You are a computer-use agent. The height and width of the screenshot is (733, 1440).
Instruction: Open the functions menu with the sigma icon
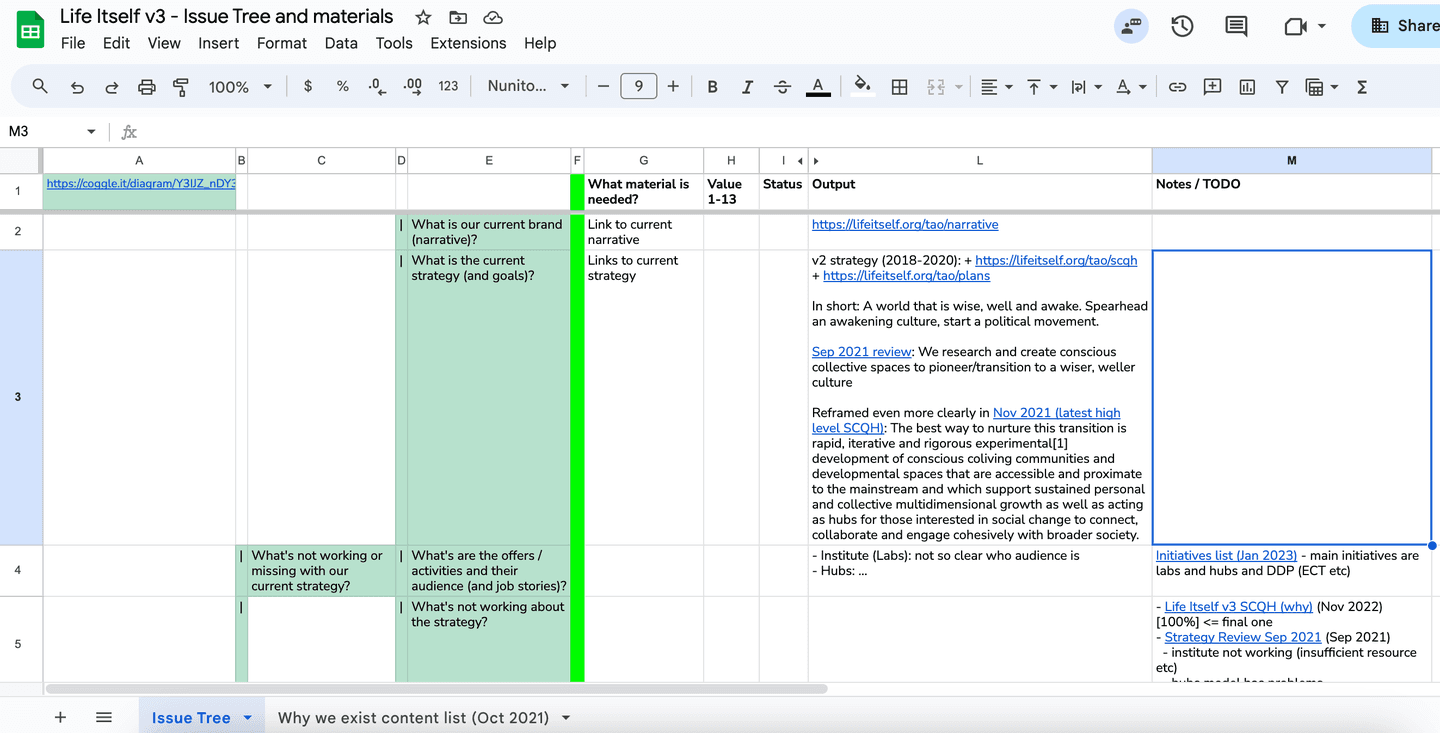coord(1361,87)
